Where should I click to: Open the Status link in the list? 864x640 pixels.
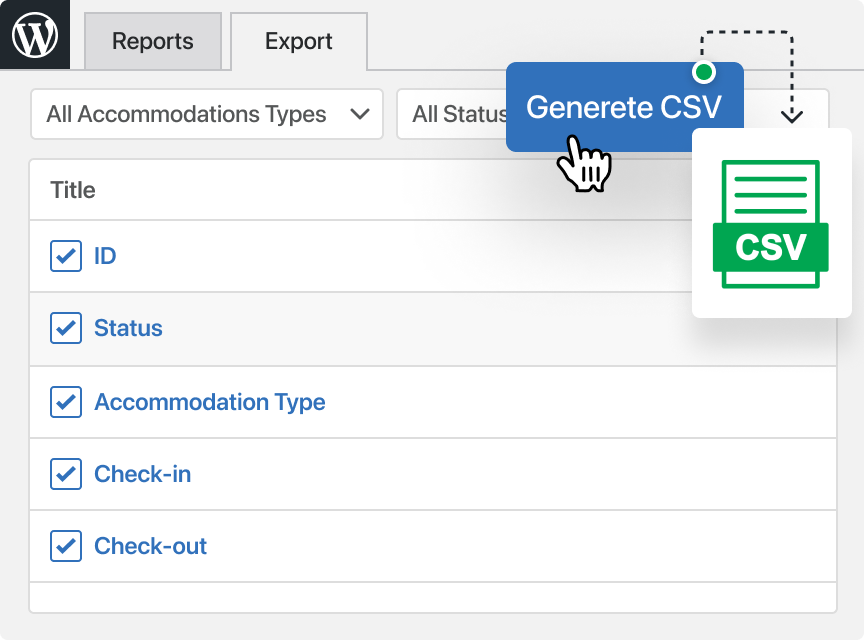[x=128, y=328]
